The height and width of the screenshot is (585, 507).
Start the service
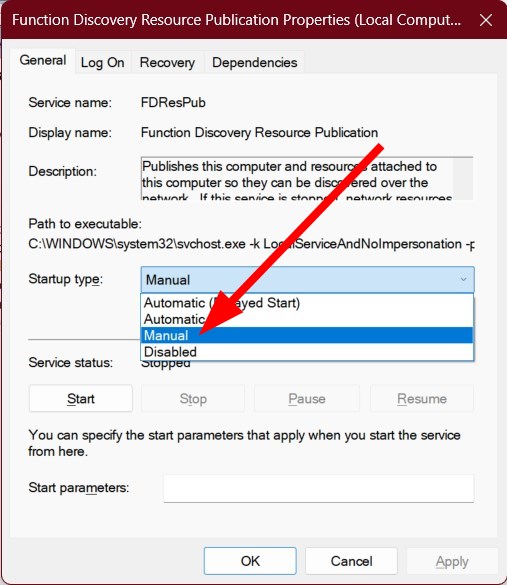point(81,398)
